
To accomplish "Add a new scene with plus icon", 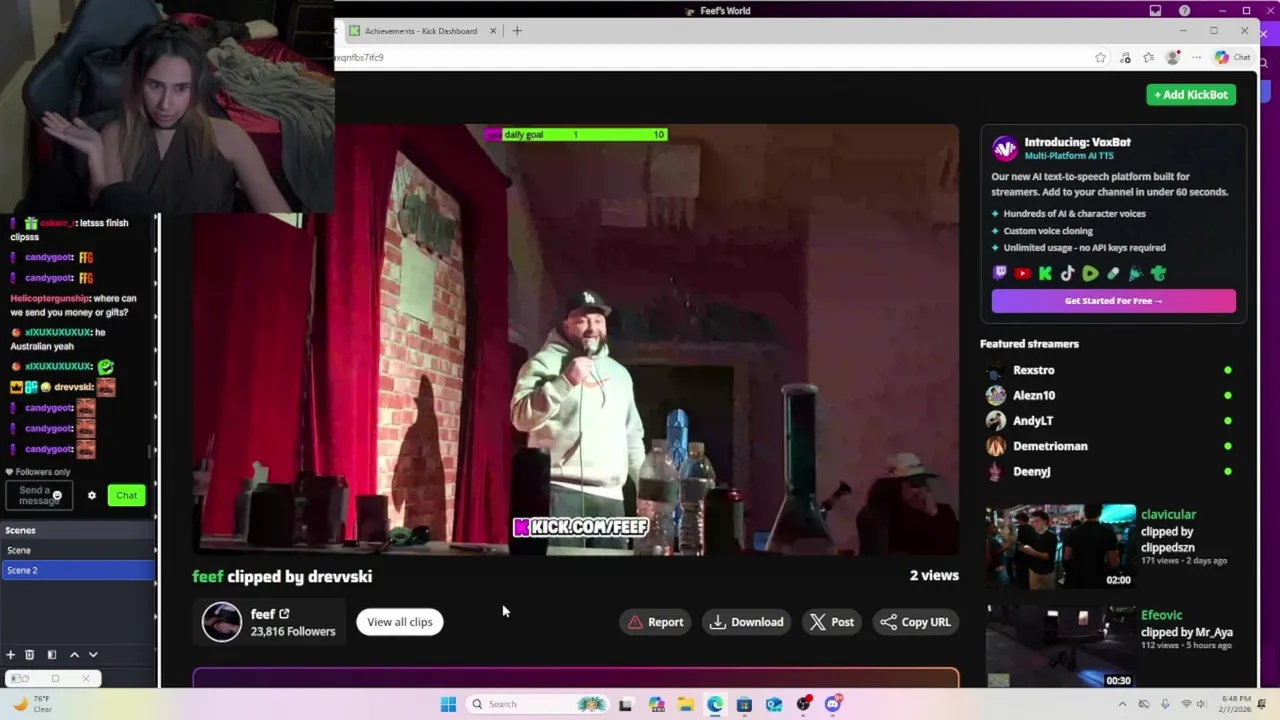I will [10, 655].
